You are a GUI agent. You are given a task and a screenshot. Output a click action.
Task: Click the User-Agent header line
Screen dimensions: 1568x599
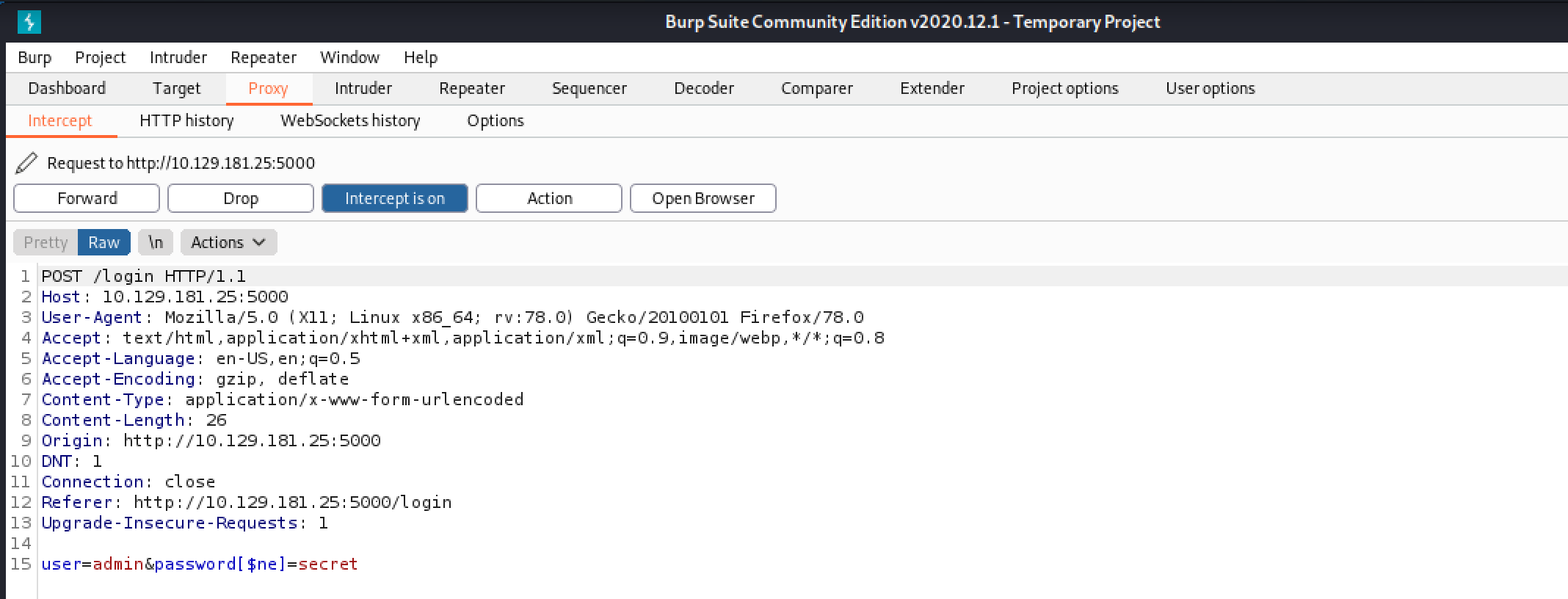[453, 317]
